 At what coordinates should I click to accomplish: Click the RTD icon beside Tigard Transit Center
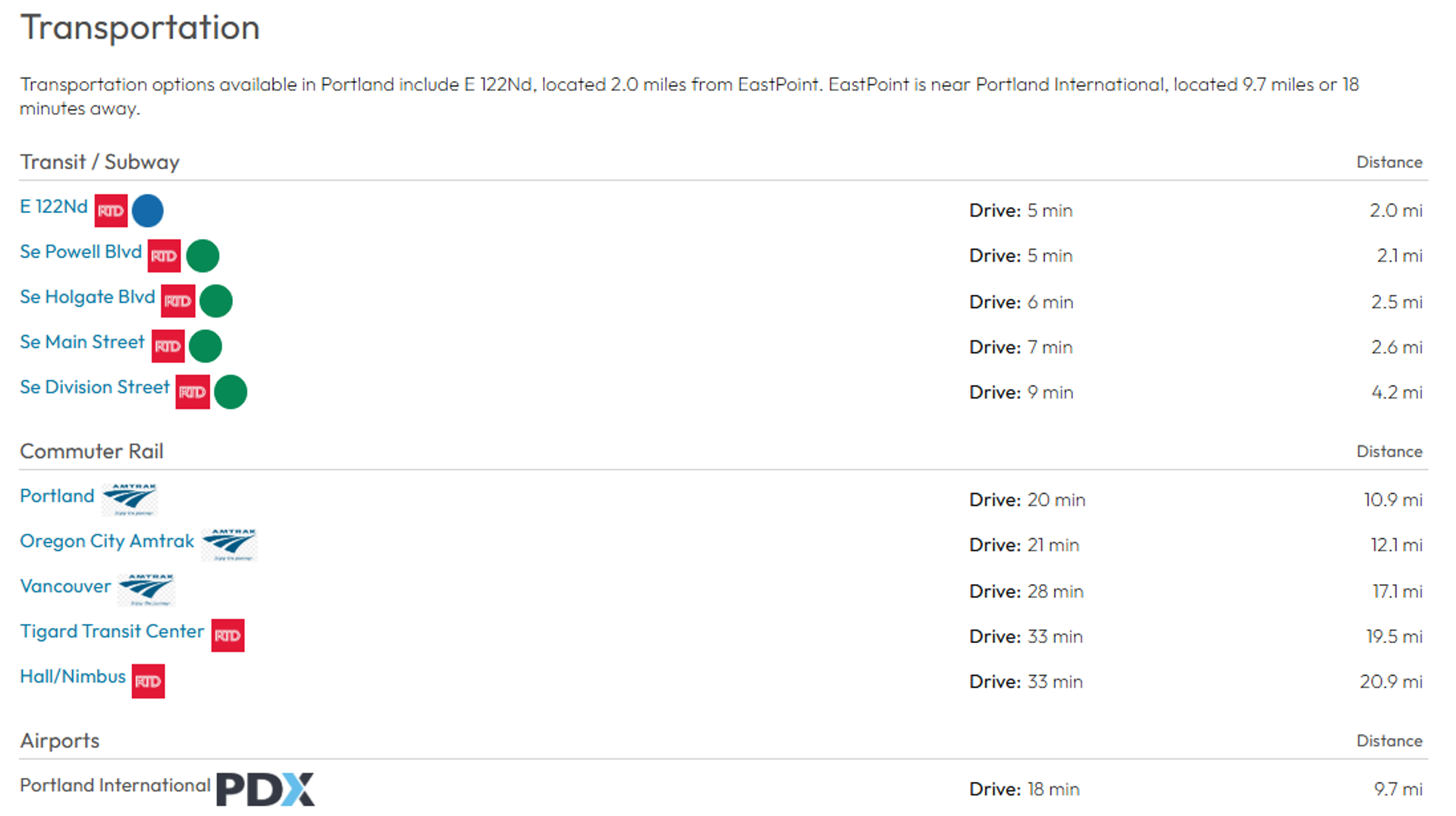227,636
